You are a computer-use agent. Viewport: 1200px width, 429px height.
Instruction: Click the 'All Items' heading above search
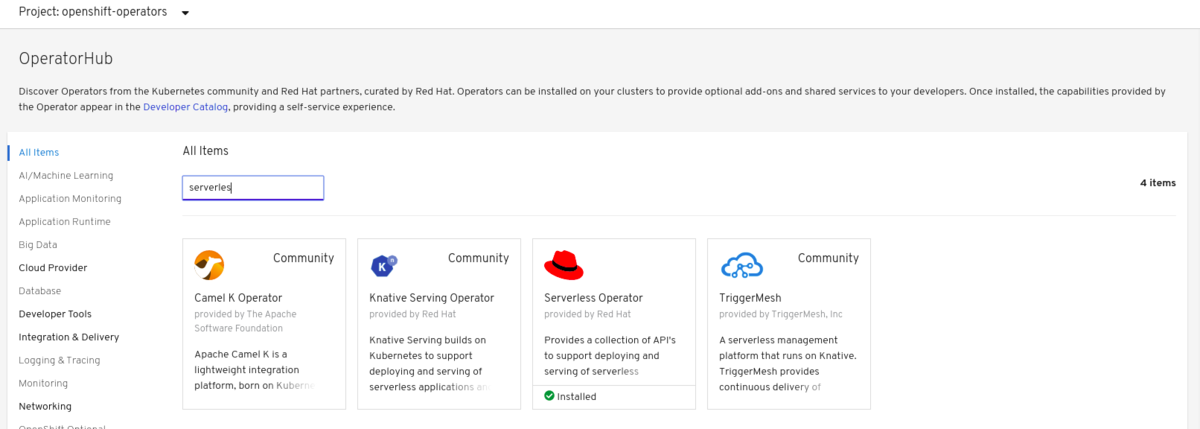(205, 151)
